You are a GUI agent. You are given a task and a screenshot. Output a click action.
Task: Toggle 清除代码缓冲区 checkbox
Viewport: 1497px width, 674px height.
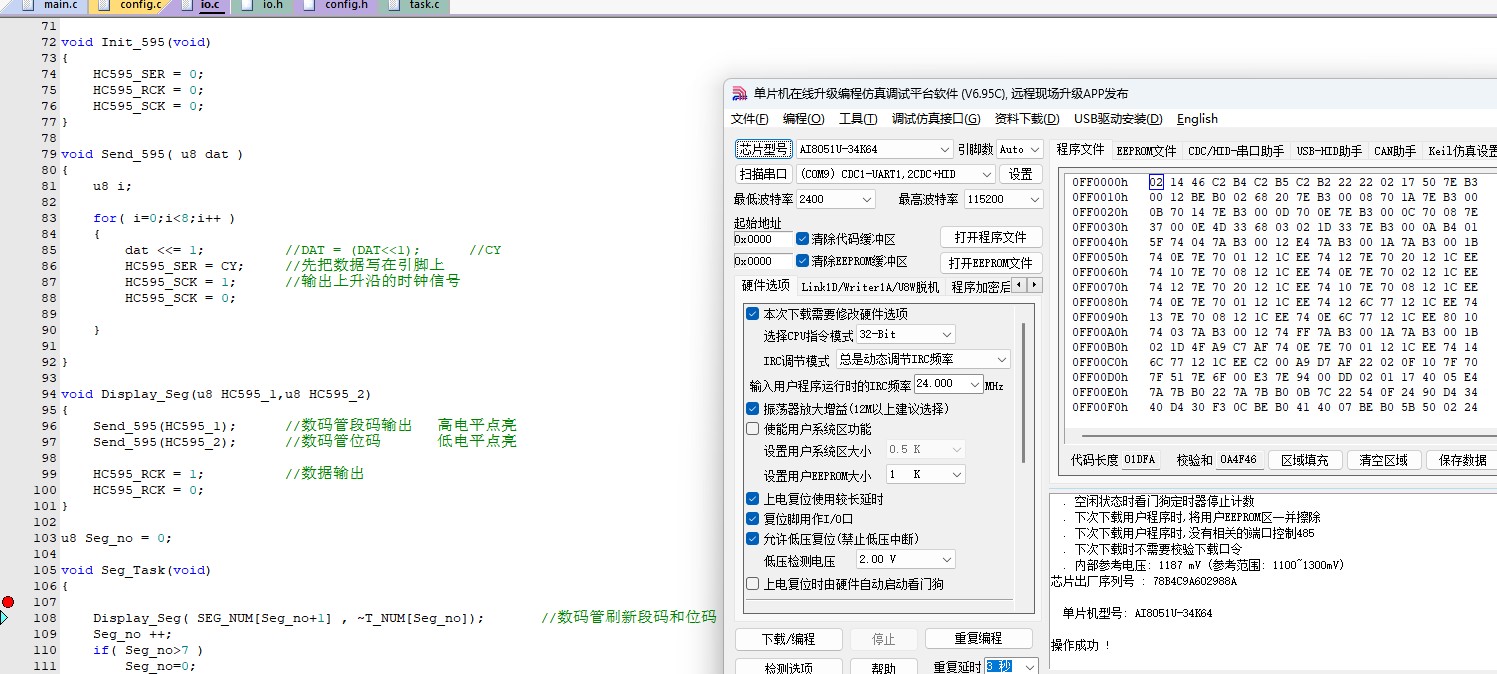pos(803,239)
